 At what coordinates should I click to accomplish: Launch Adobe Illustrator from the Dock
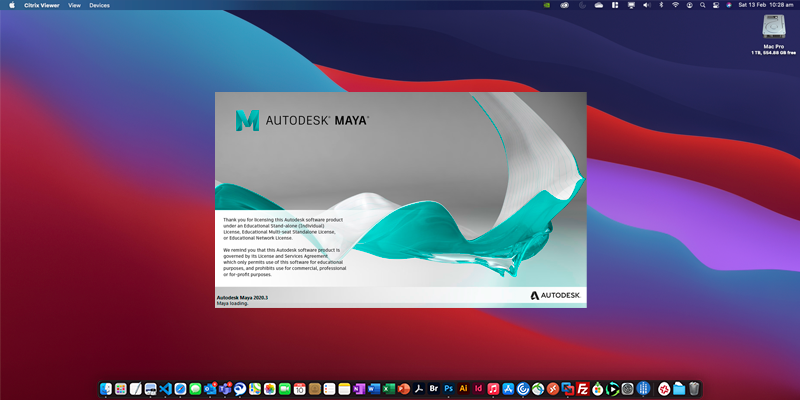(463, 389)
